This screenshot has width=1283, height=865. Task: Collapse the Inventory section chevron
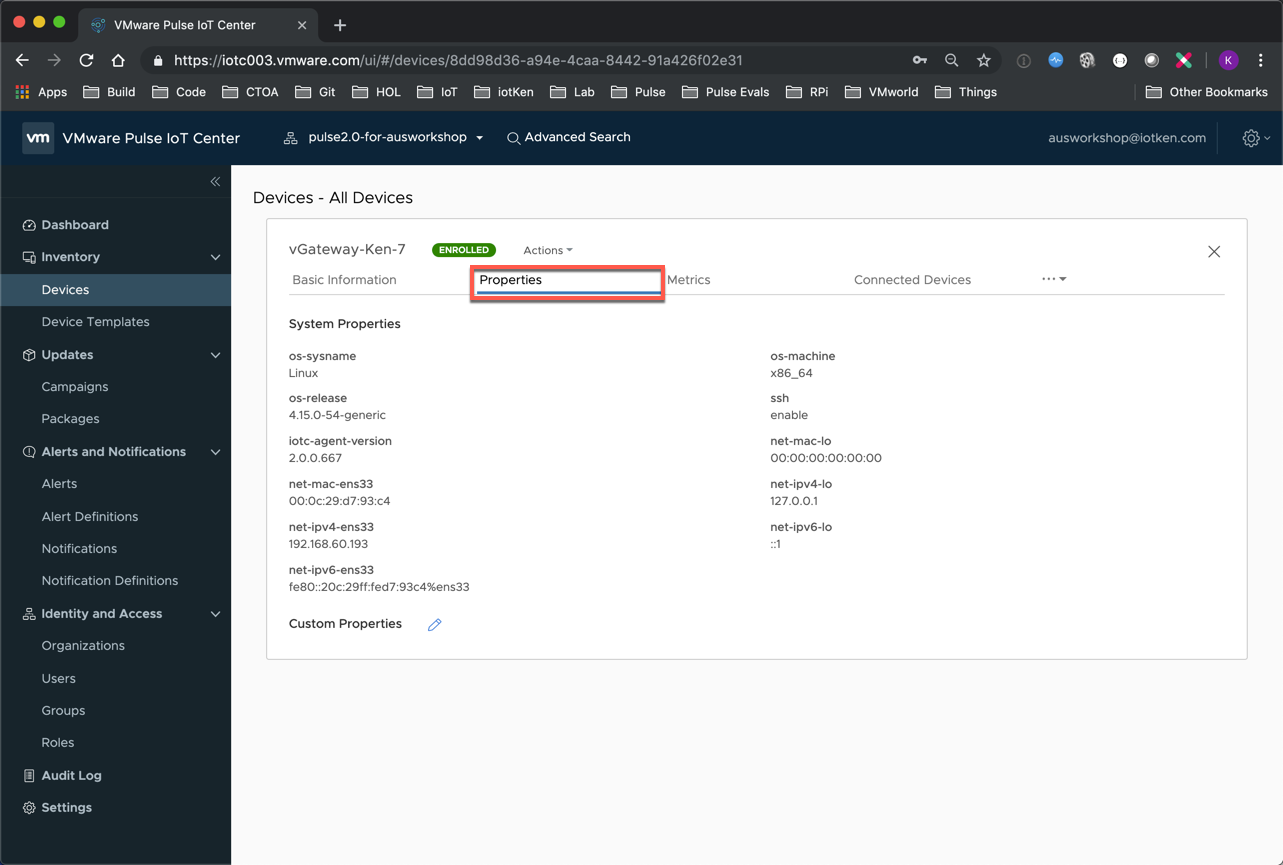click(x=215, y=257)
